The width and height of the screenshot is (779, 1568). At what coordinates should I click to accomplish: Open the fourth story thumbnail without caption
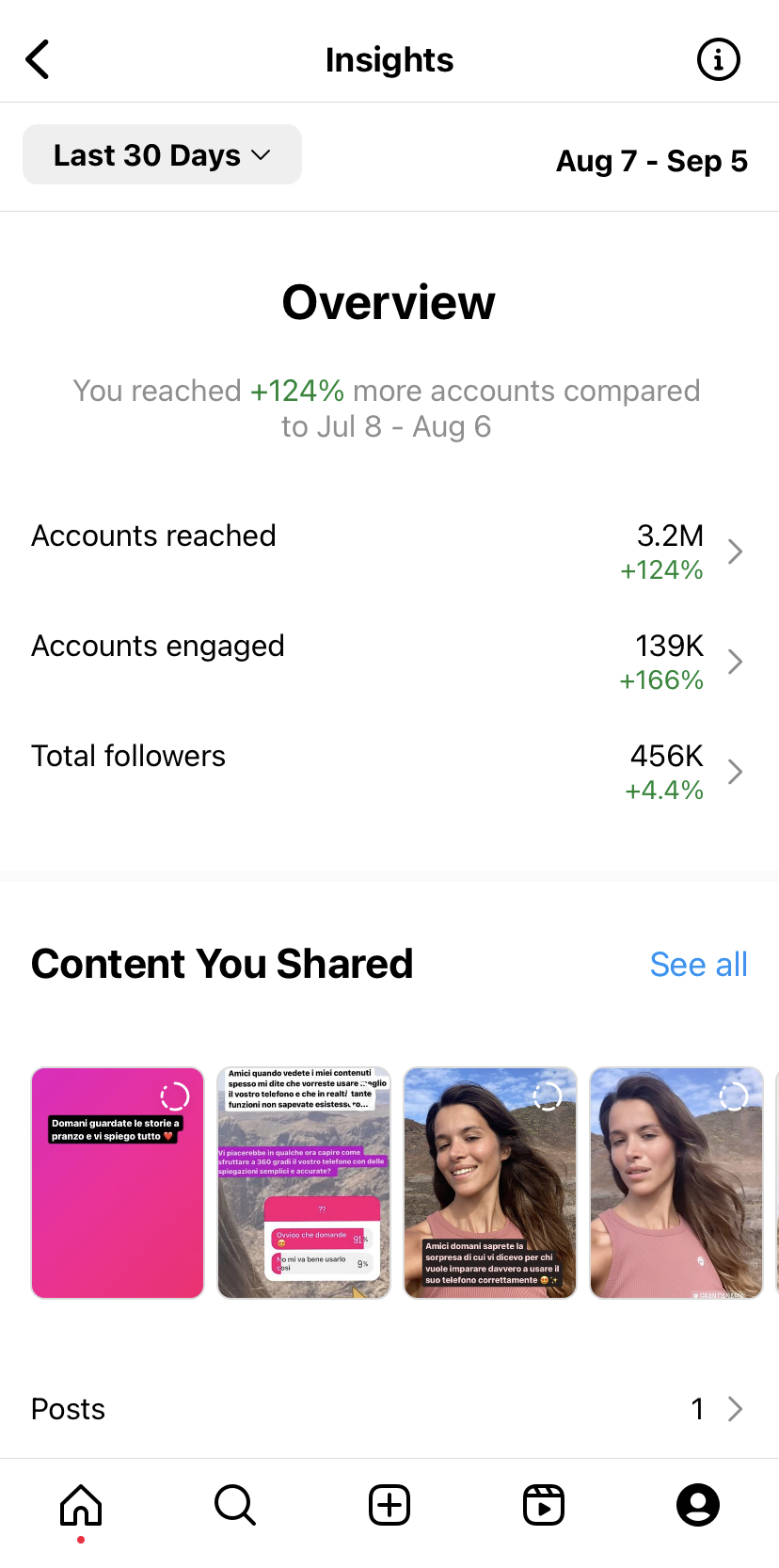tap(676, 1183)
